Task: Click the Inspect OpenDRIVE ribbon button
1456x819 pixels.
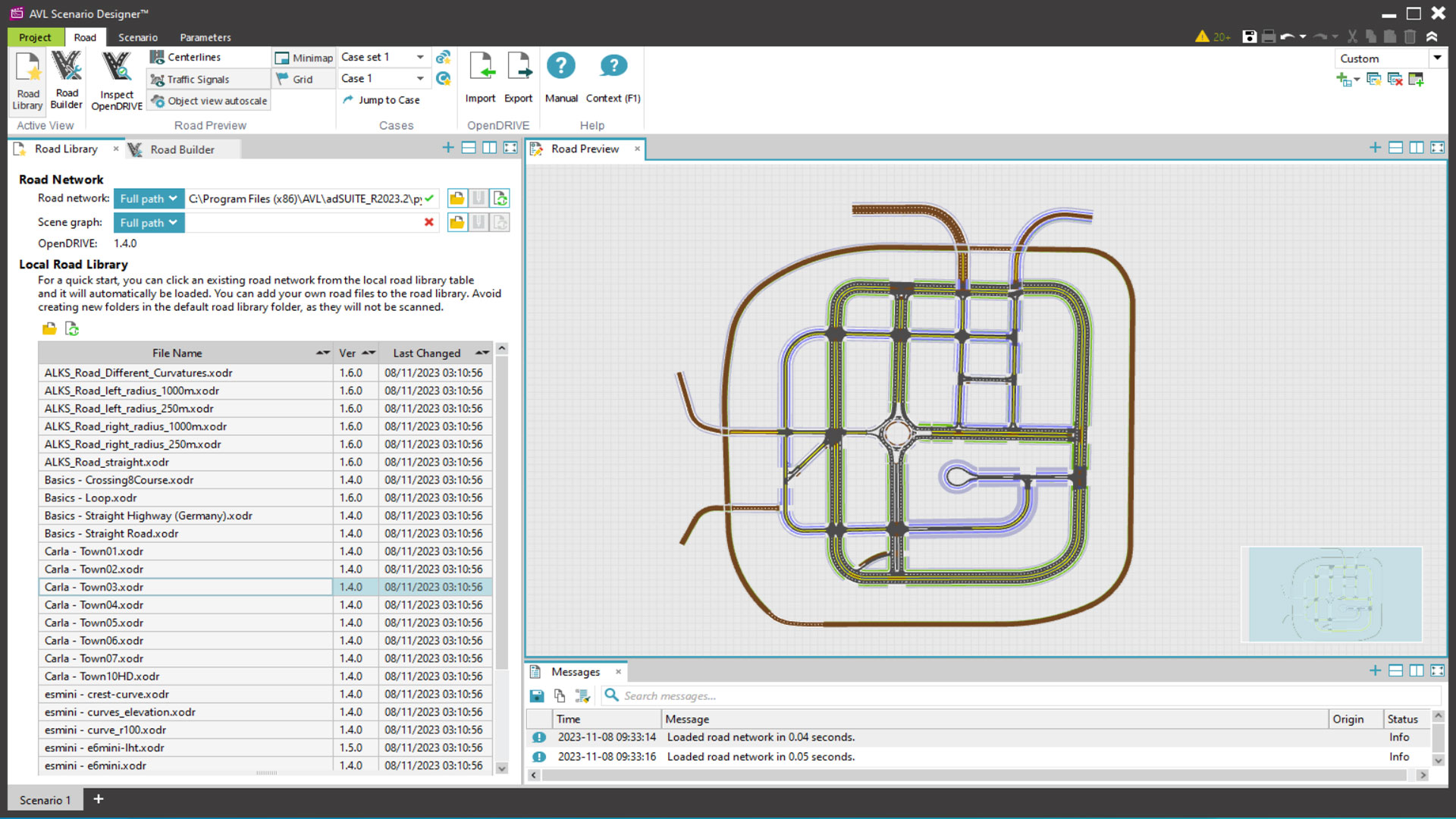Action: pyautogui.click(x=117, y=80)
